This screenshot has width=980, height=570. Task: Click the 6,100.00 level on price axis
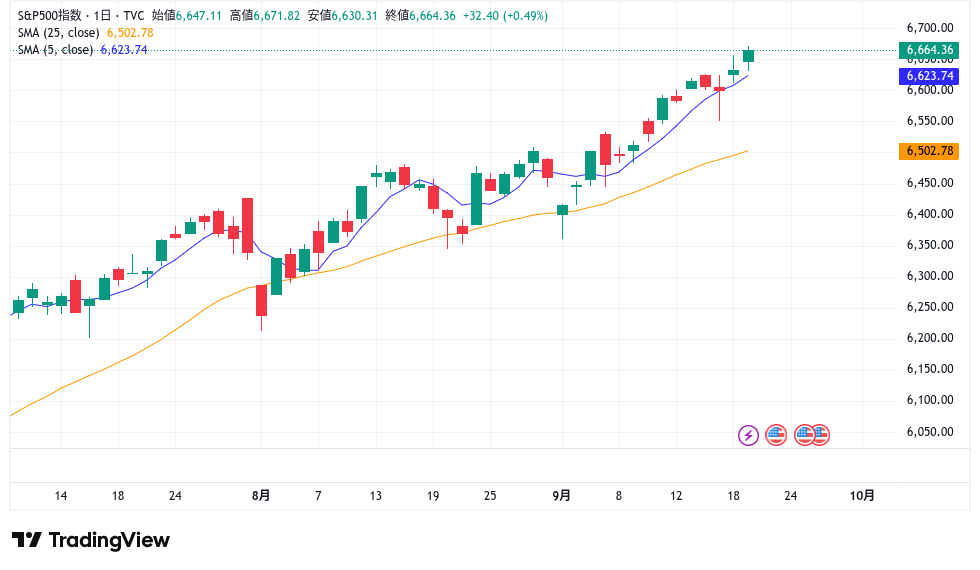coord(927,400)
